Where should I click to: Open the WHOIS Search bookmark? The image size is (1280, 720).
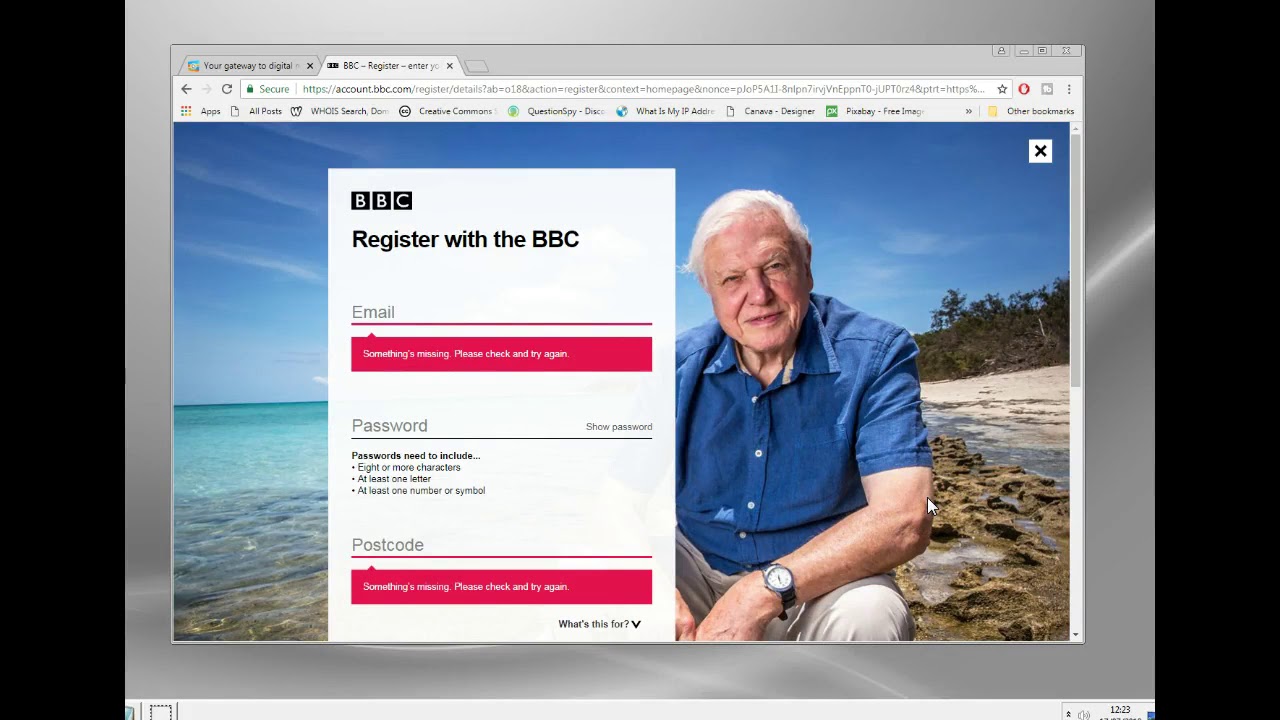click(340, 111)
